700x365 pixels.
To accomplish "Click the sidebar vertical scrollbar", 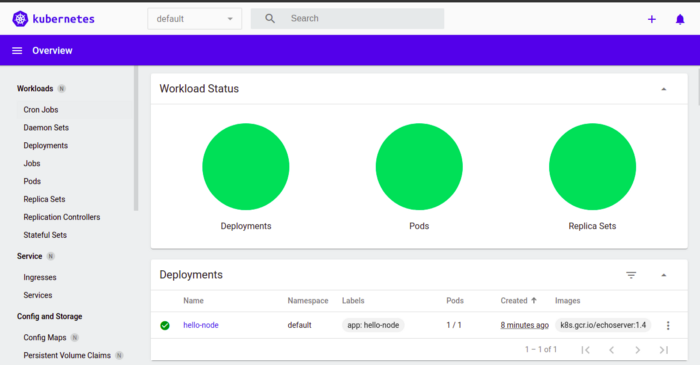I will 136,138.
